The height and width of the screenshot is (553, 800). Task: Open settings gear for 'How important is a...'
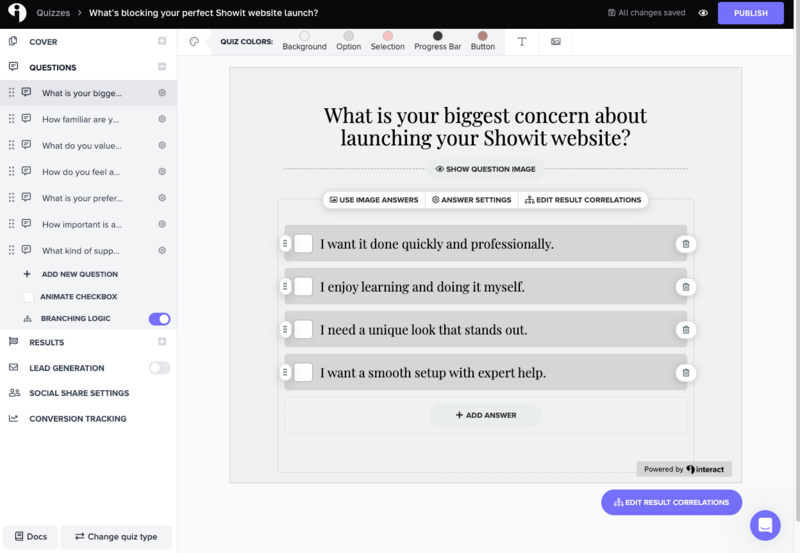162,224
